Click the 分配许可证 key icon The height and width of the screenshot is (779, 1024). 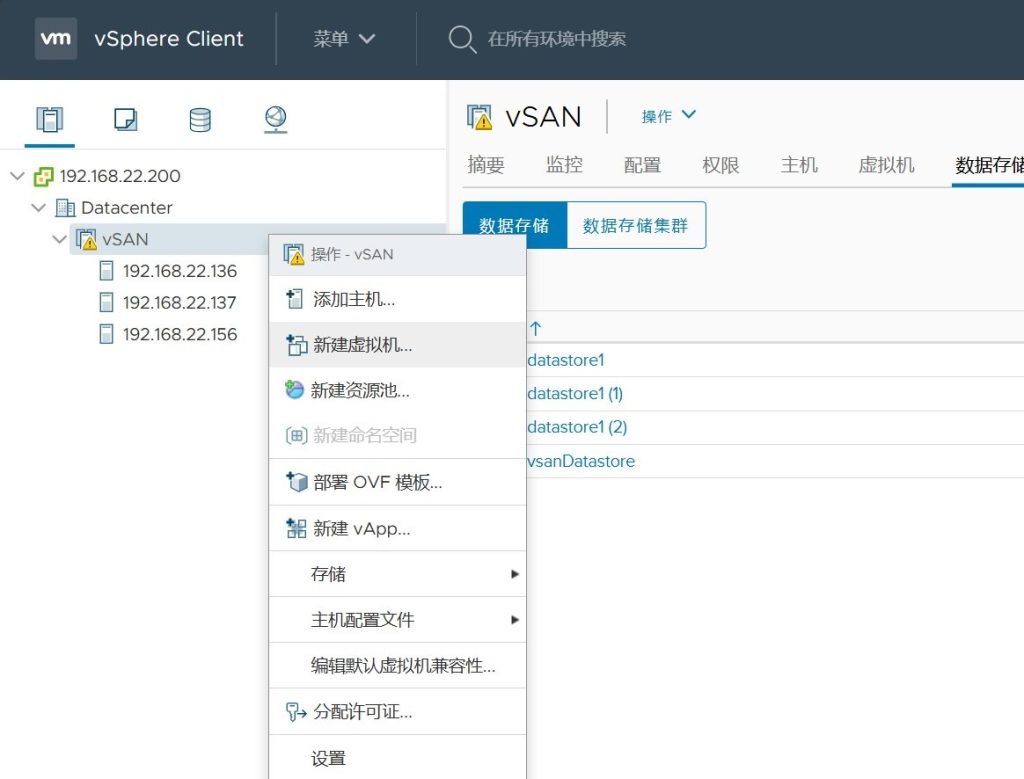(296, 711)
